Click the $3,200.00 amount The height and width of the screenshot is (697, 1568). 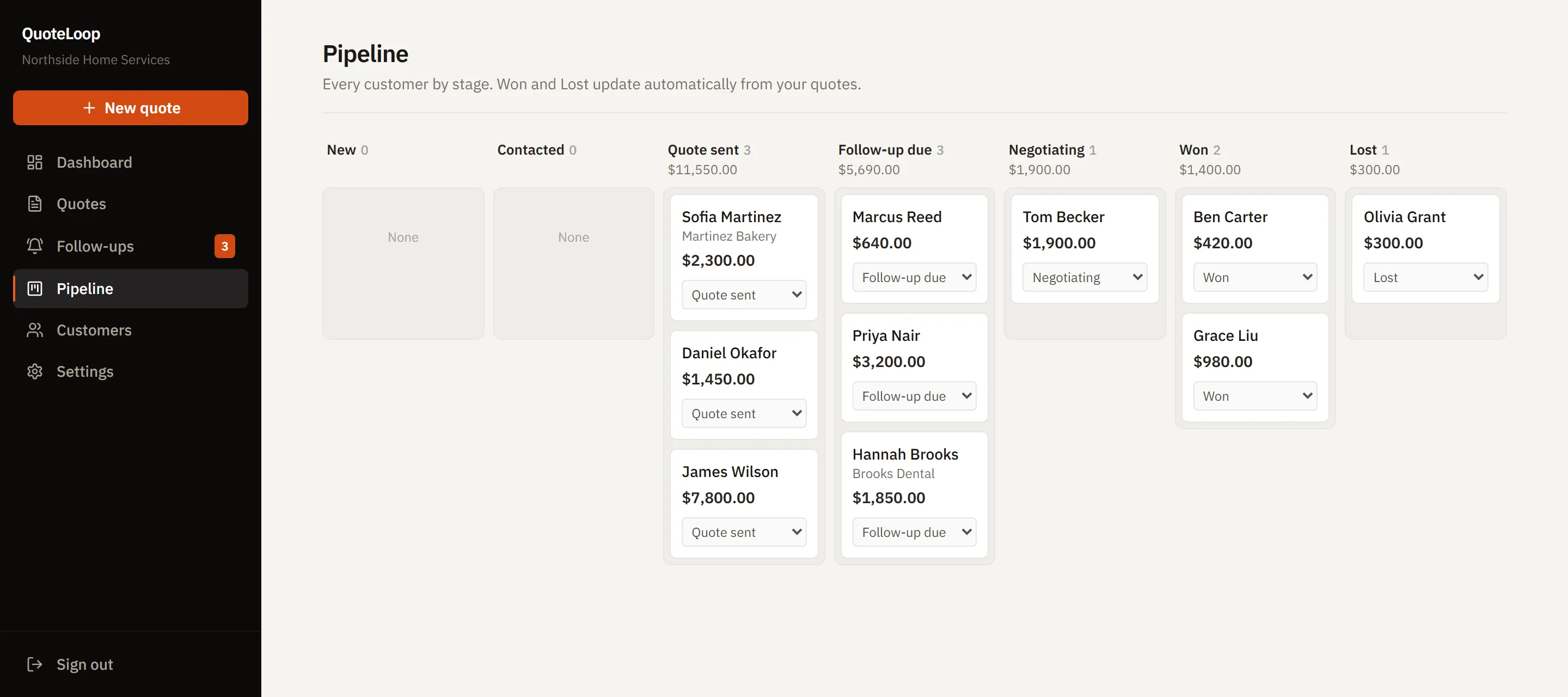[x=889, y=362]
